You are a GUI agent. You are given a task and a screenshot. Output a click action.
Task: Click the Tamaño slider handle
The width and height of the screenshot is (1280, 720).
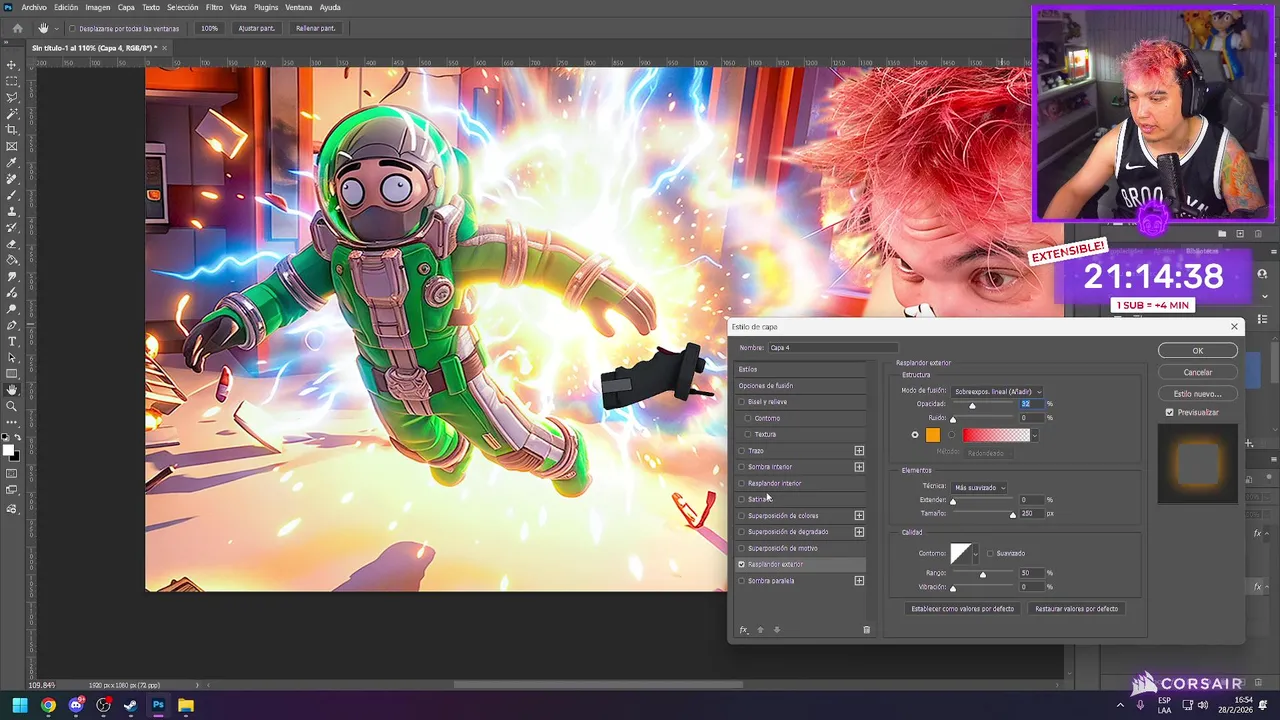coord(1012,515)
